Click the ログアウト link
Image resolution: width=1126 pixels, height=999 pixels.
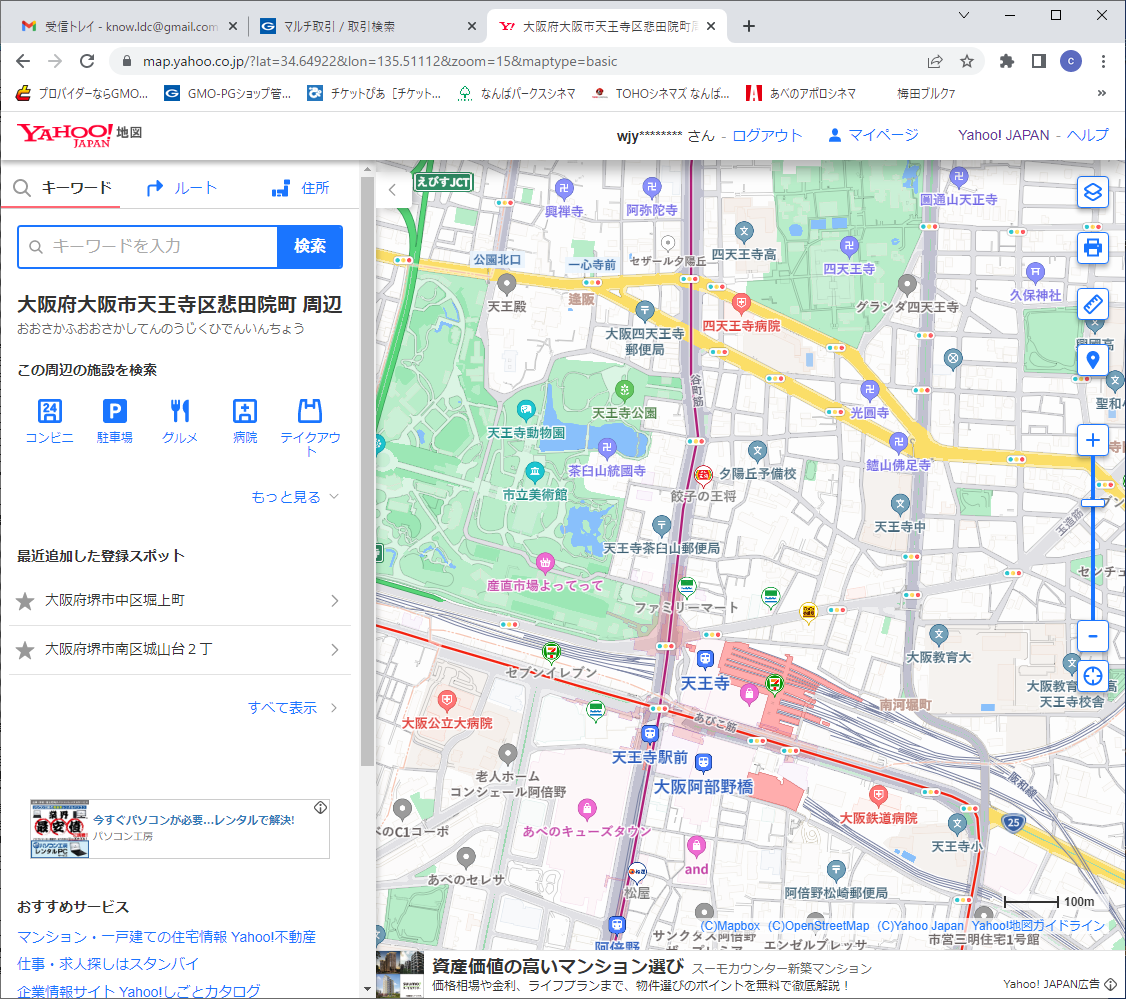coord(767,135)
